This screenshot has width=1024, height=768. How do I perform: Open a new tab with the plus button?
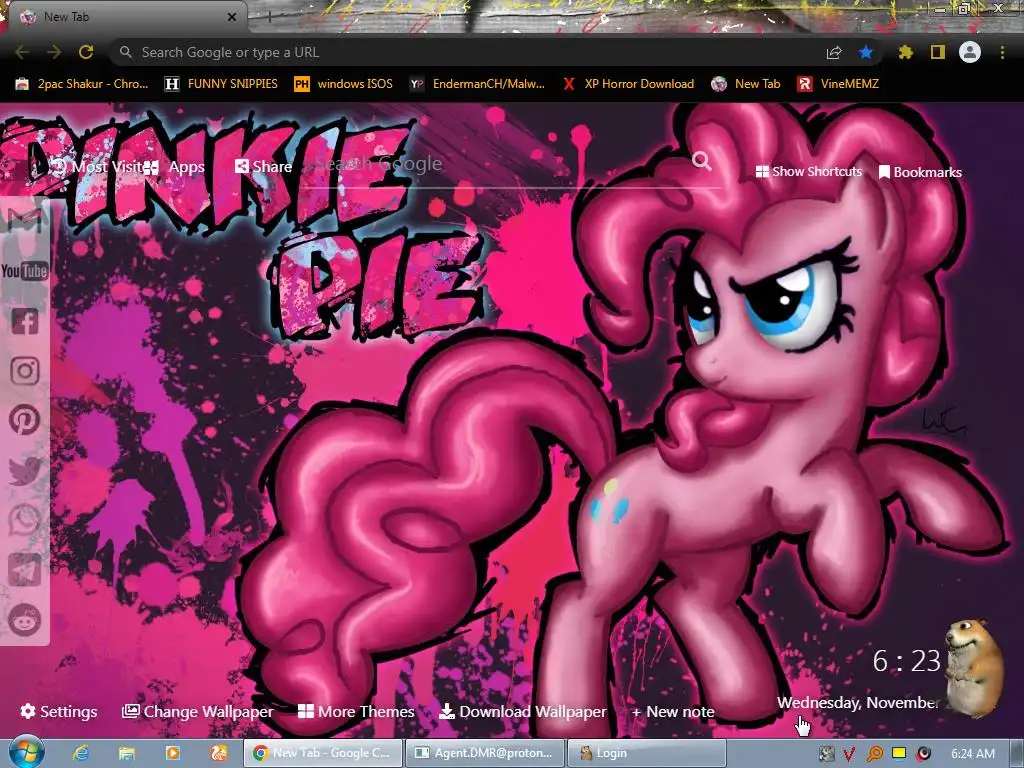269,17
